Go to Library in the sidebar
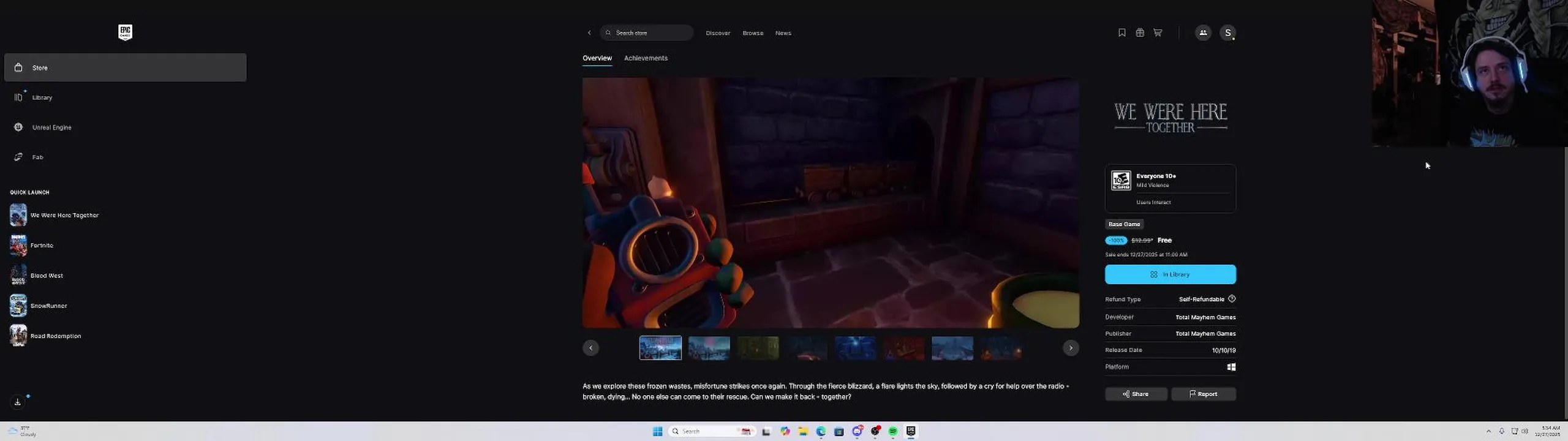Viewport: 1568px width, 441px height. pyautogui.click(x=125, y=97)
